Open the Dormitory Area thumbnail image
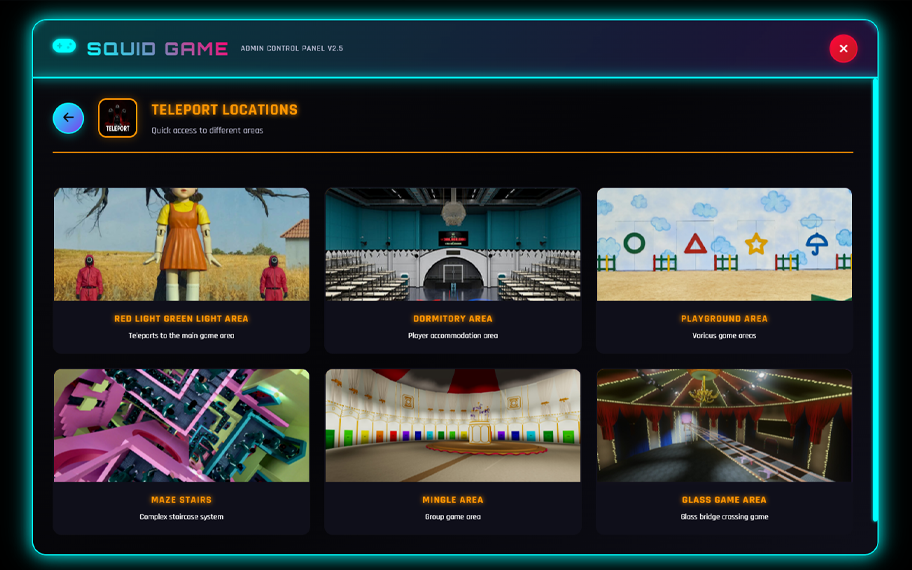The height and width of the screenshot is (570, 912). 453,244
